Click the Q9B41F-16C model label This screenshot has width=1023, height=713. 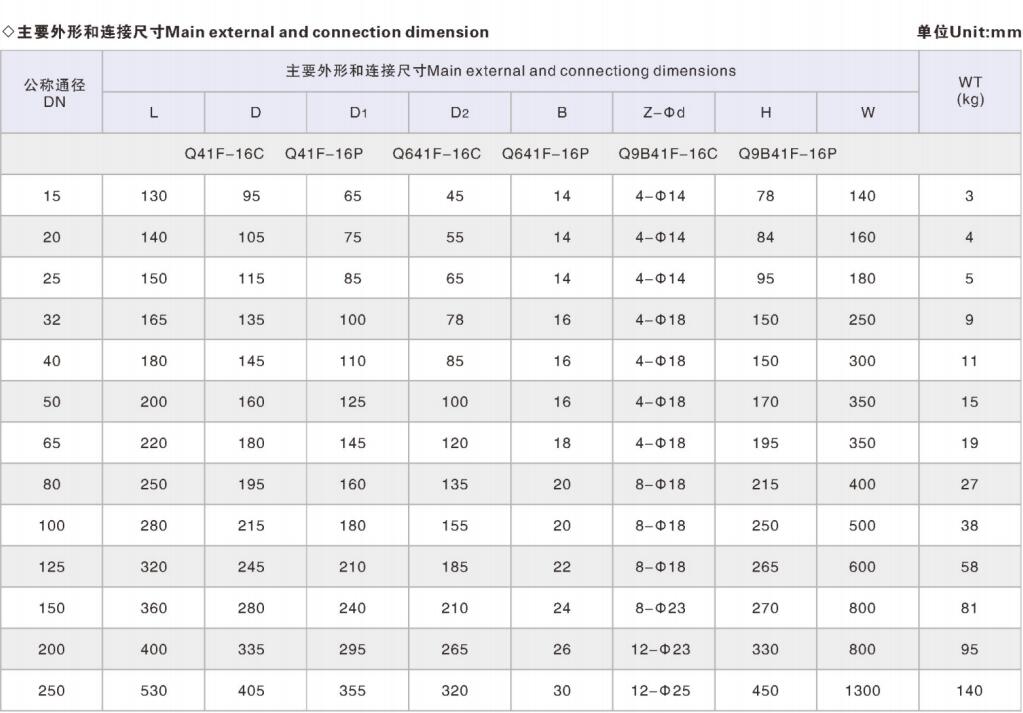[x=668, y=154]
